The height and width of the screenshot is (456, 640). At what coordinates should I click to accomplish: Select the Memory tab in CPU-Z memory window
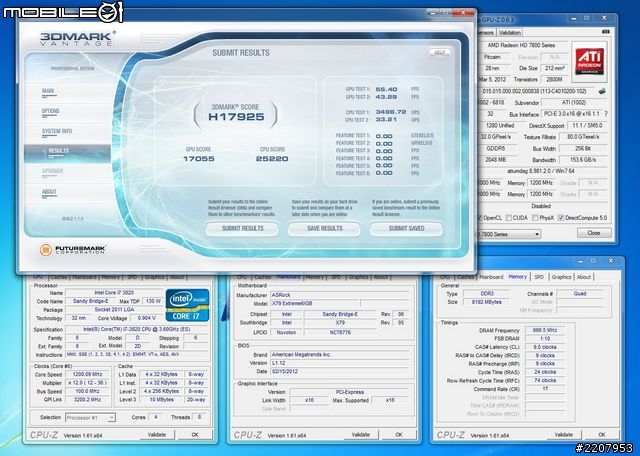518,277
